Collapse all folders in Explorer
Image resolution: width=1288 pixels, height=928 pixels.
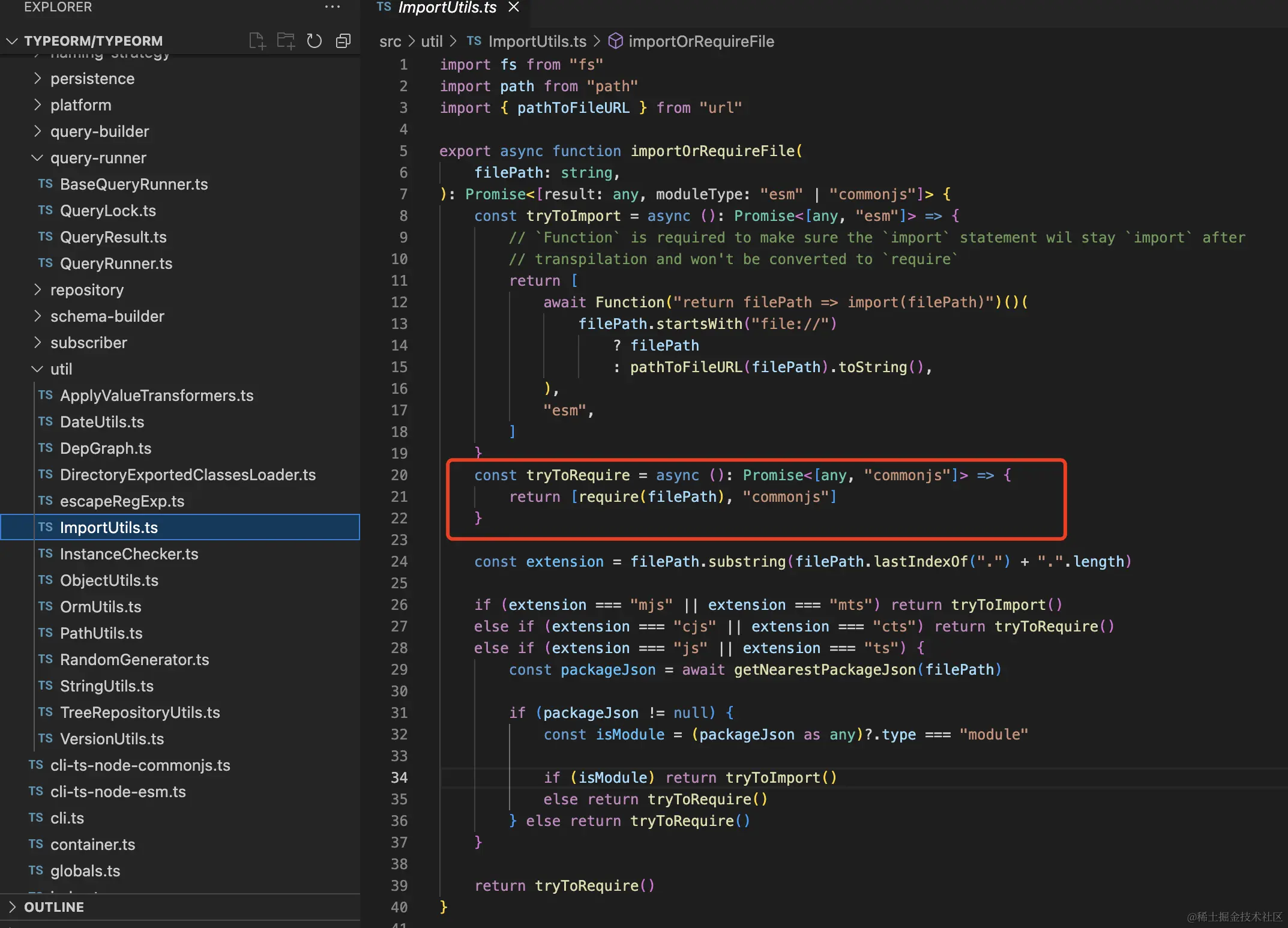(x=343, y=41)
